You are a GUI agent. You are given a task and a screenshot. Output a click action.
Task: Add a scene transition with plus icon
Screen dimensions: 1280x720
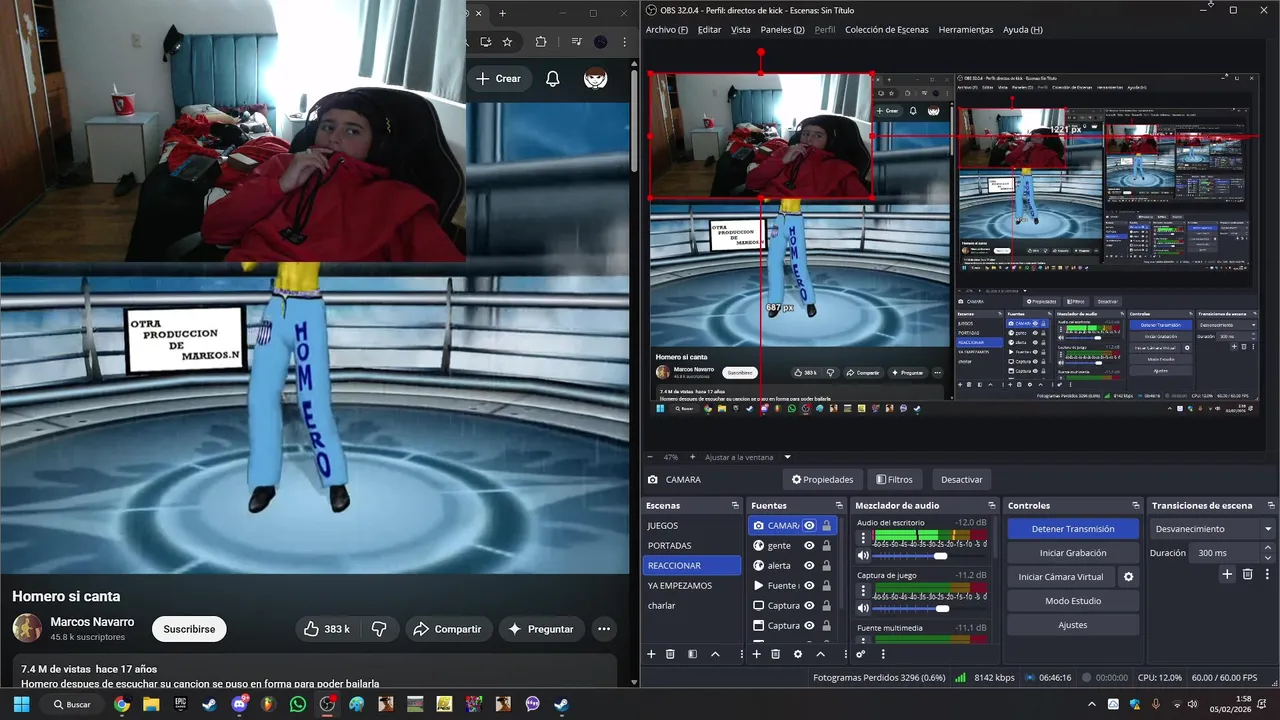pyautogui.click(x=1227, y=574)
